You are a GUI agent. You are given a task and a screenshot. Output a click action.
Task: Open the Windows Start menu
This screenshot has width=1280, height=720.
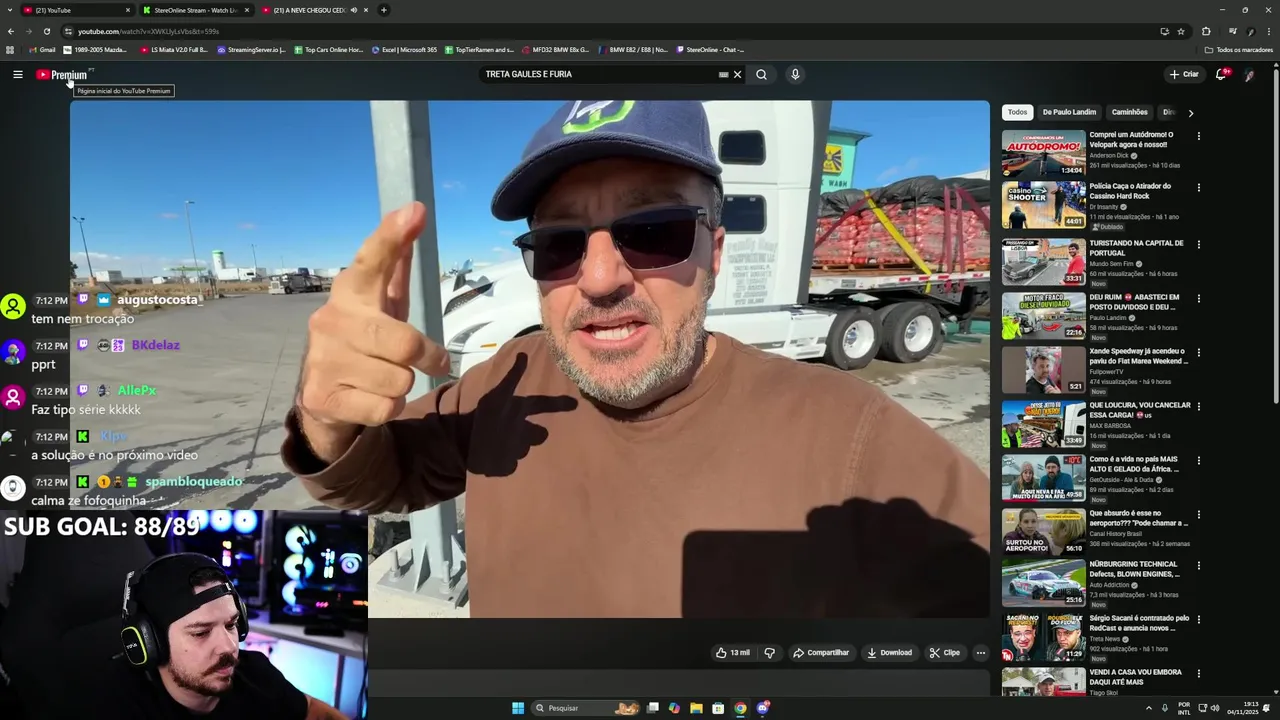point(518,708)
